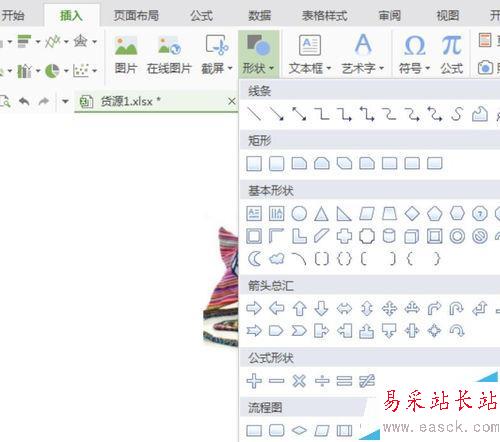This screenshot has height=442, width=500.
Task: Choose the rounded rectangle shape
Action: click(276, 164)
